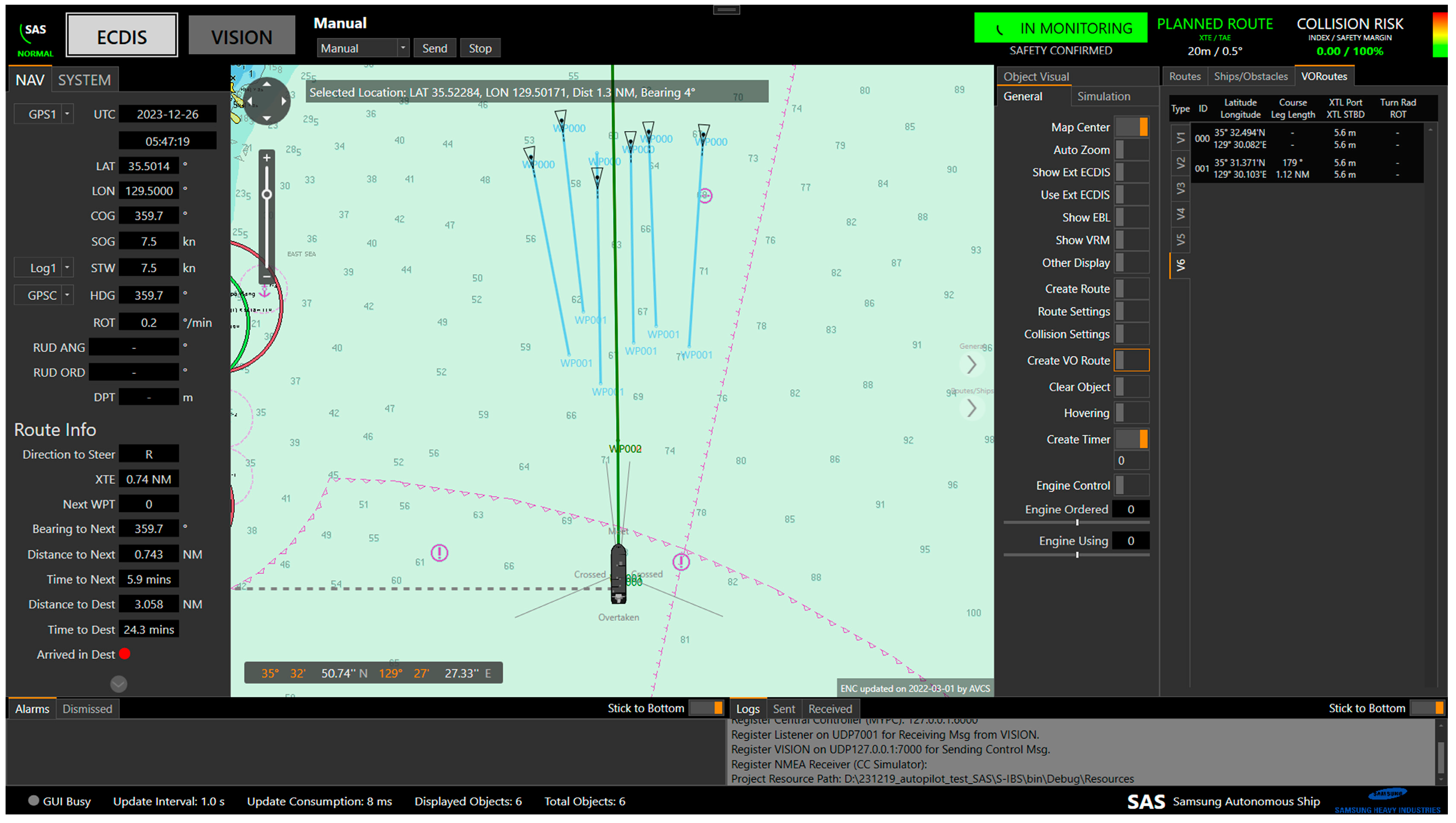This screenshot has height=823, width=1456.
Task: Open the Manual mode dropdown
Action: pos(402,48)
